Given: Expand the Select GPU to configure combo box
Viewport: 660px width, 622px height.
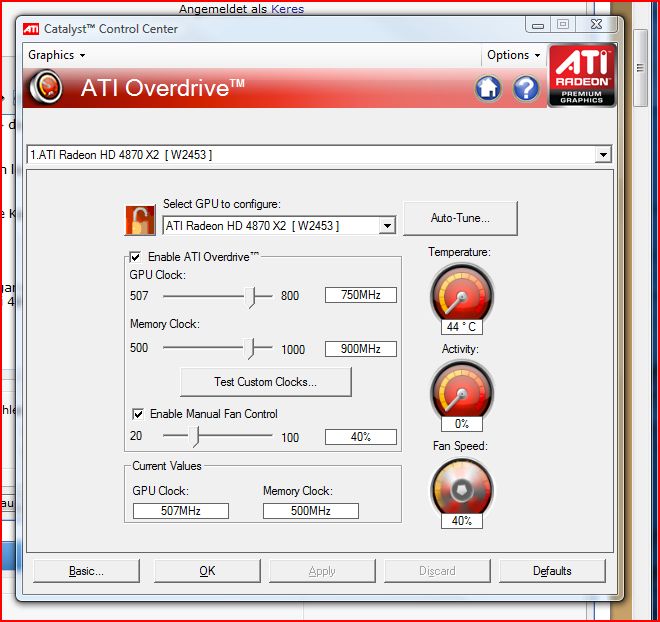Looking at the screenshot, I should [x=387, y=226].
